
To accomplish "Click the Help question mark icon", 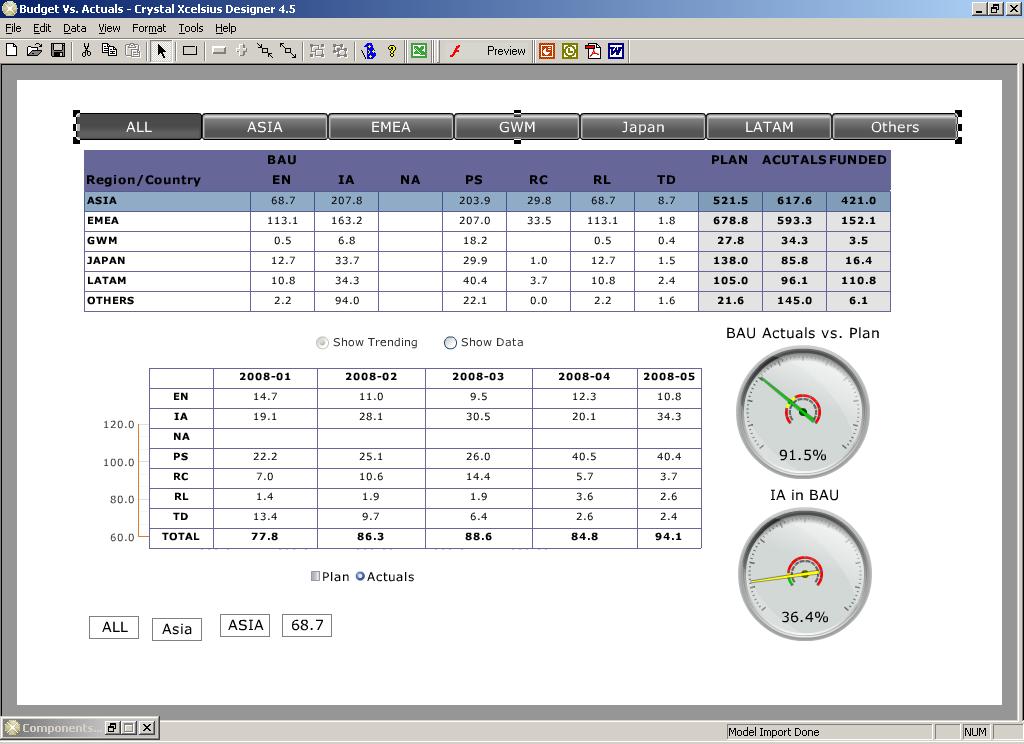I will point(393,51).
